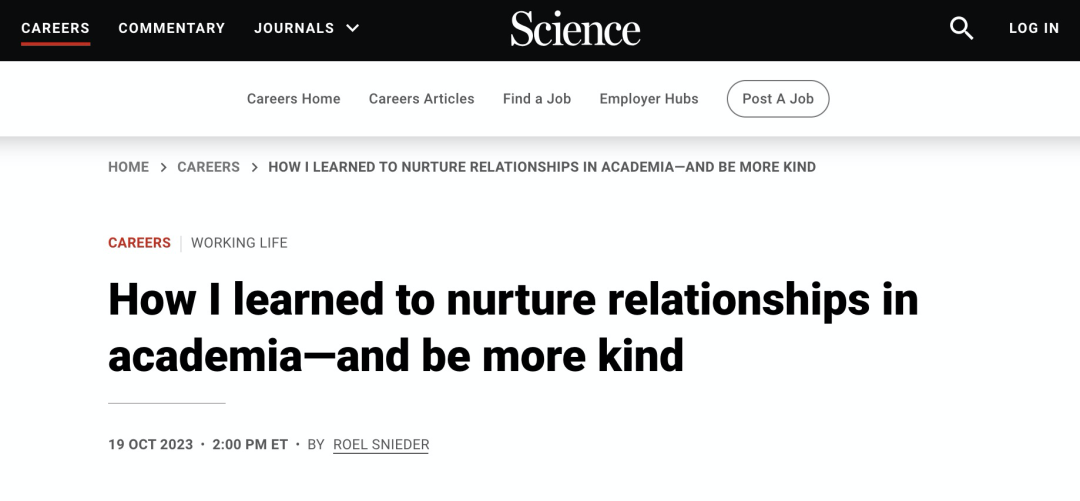Open the Journals menu

[x=294, y=28]
